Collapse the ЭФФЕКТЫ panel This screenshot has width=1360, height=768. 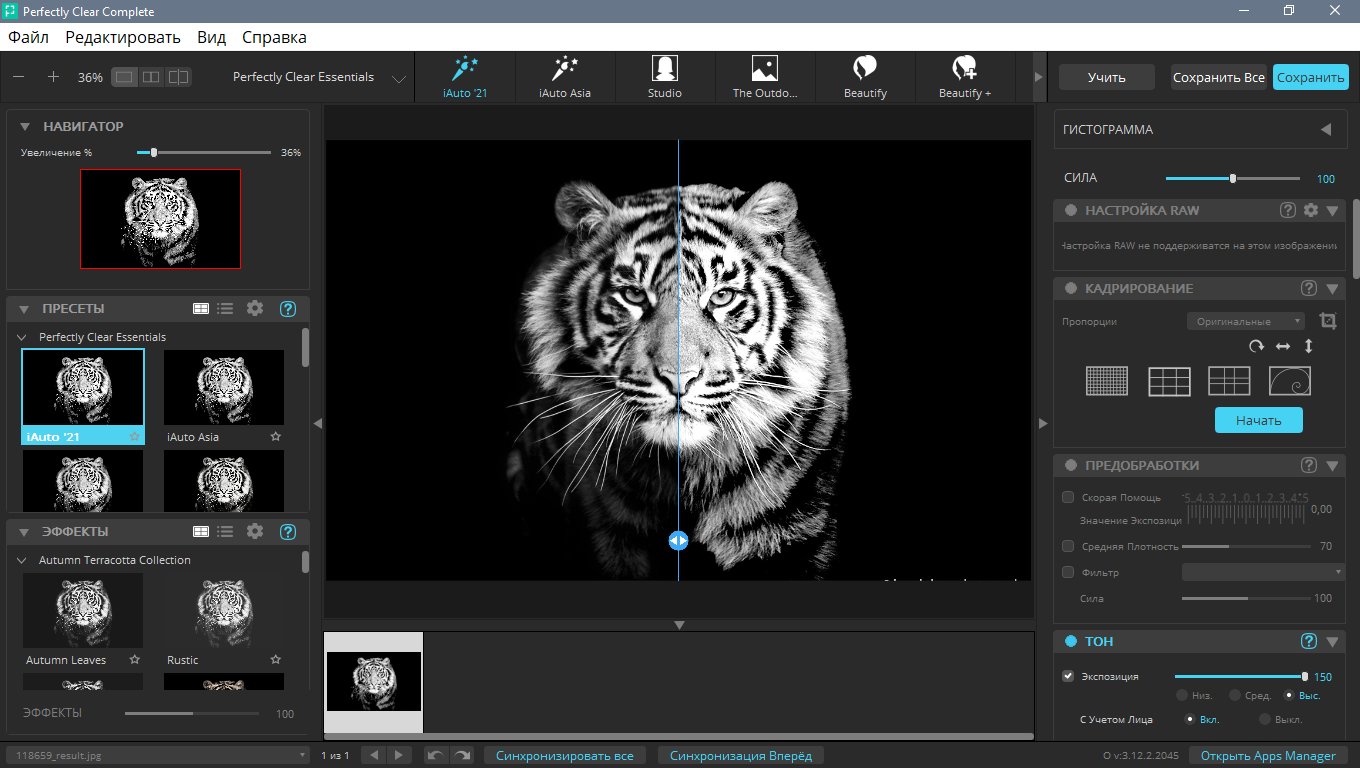[25, 532]
